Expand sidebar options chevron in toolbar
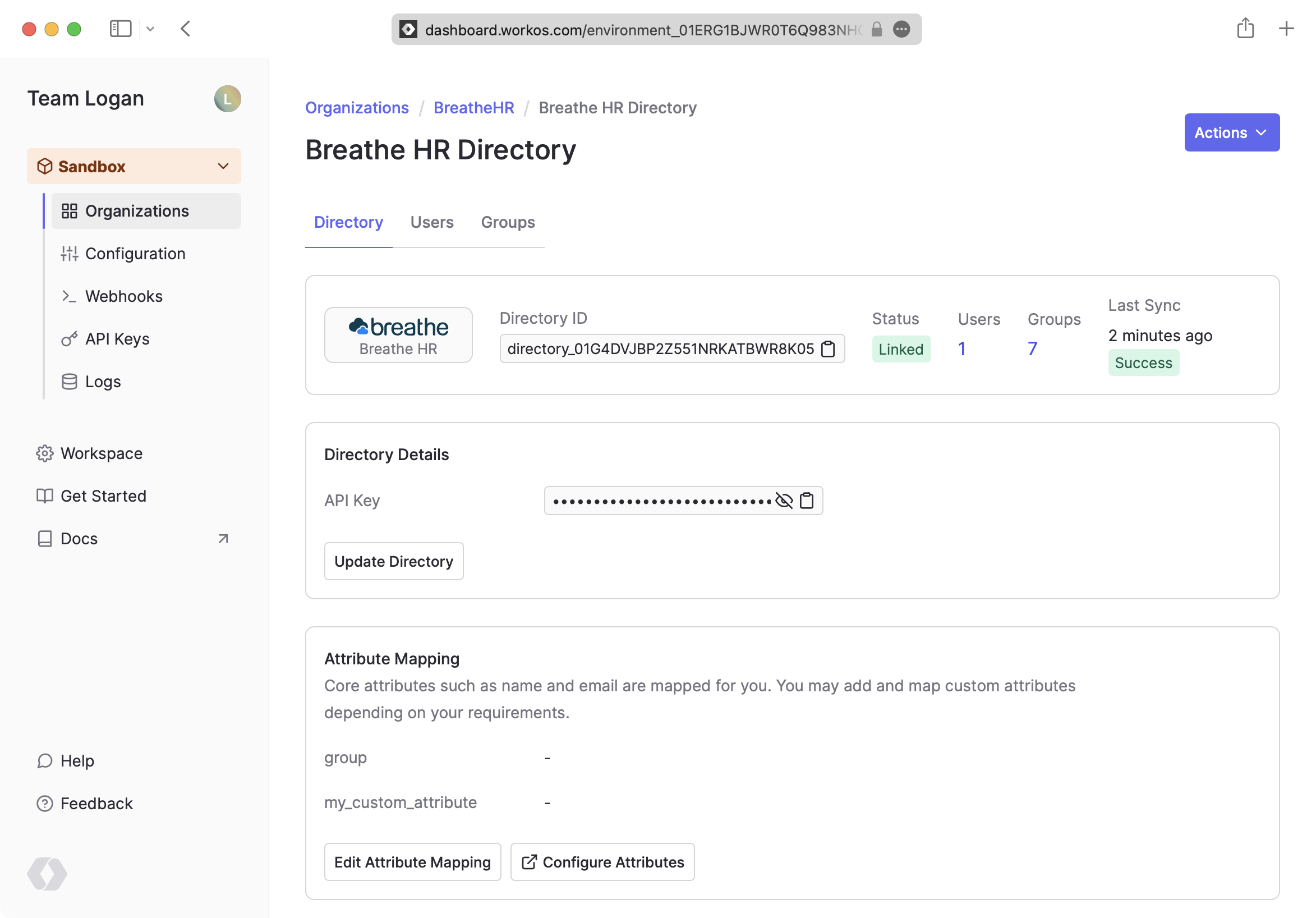 pos(150,29)
